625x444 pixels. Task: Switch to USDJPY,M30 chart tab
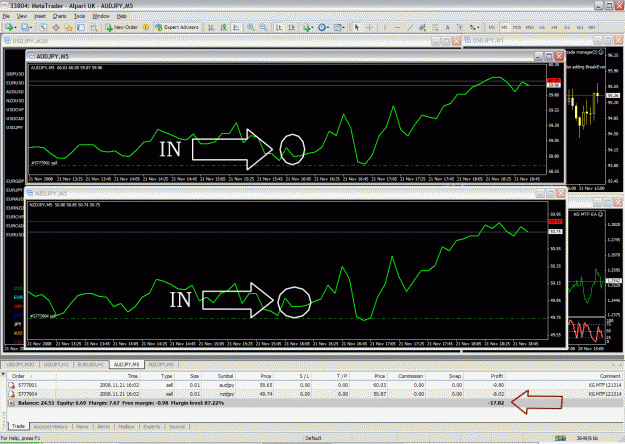click(20, 364)
